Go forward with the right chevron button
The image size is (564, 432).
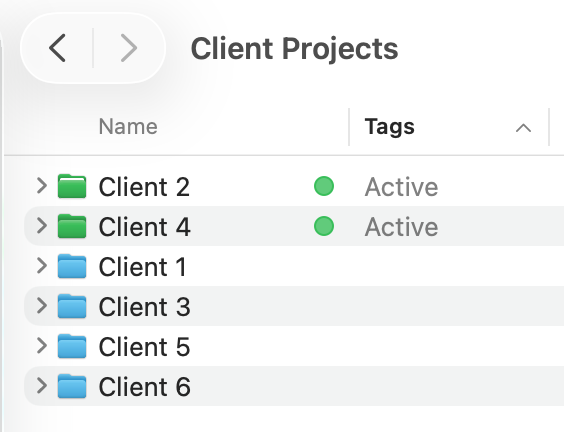click(x=128, y=48)
